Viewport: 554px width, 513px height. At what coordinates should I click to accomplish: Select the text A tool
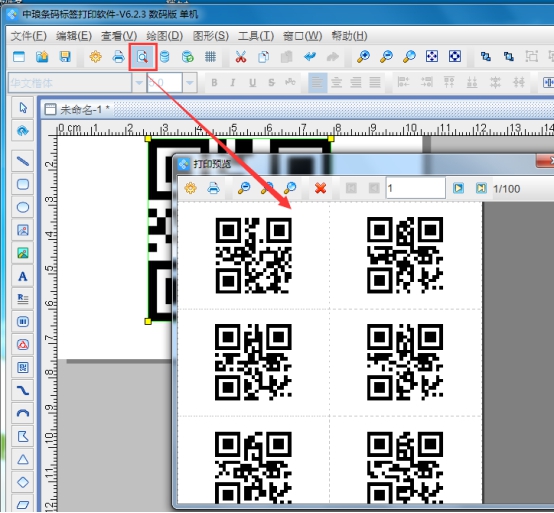pos(23,276)
